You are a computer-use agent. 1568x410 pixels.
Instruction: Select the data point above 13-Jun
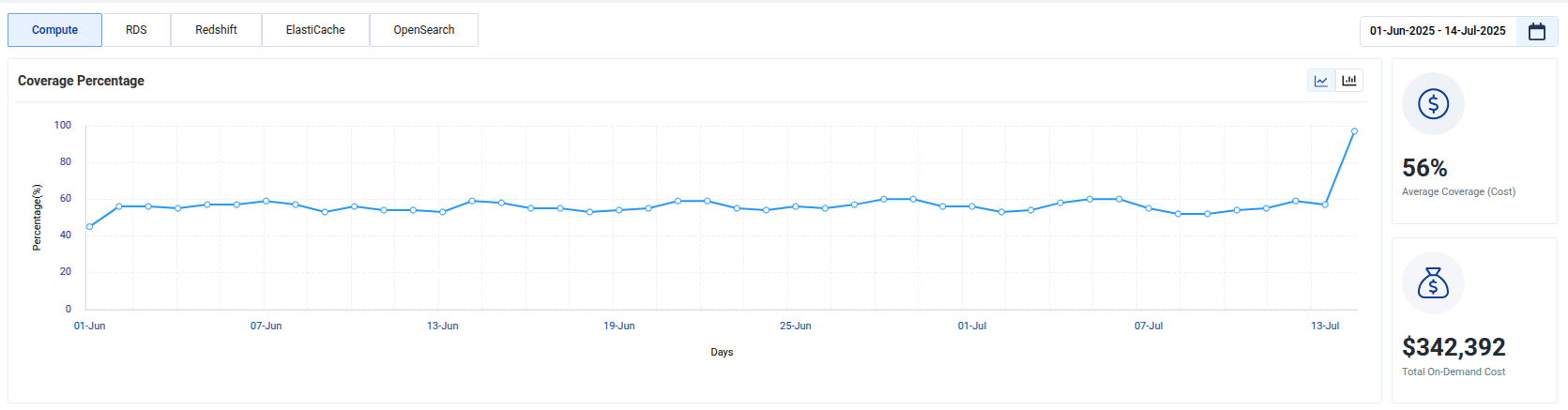[443, 212]
